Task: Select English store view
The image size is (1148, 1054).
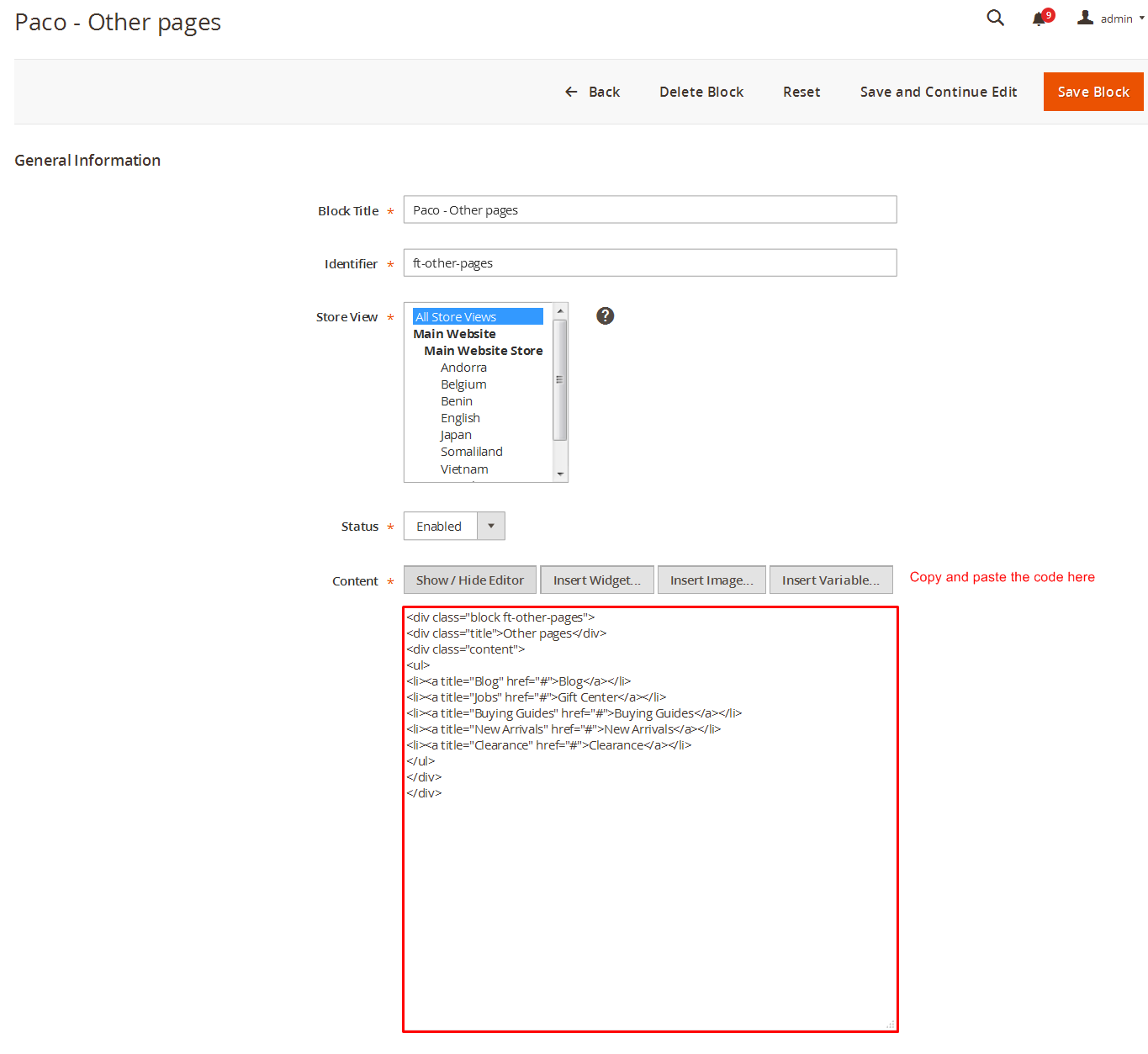Action: tap(460, 418)
